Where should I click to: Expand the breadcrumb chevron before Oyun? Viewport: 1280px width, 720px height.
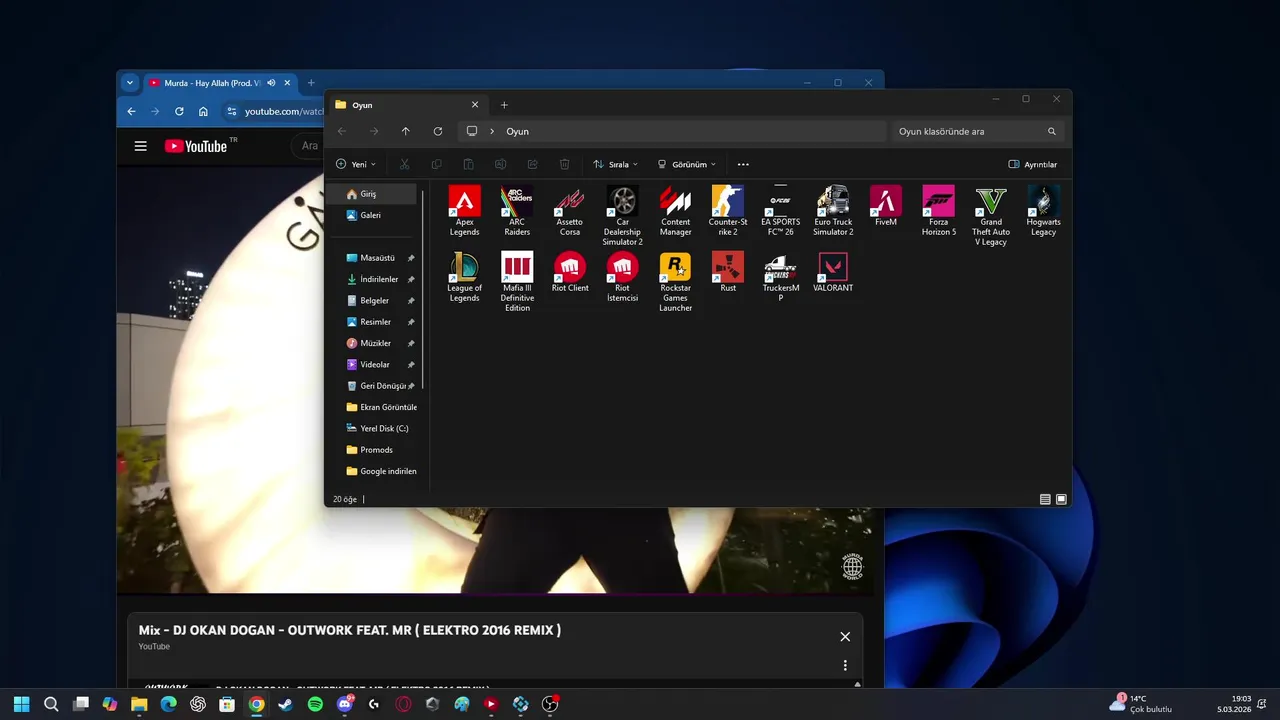(492, 131)
